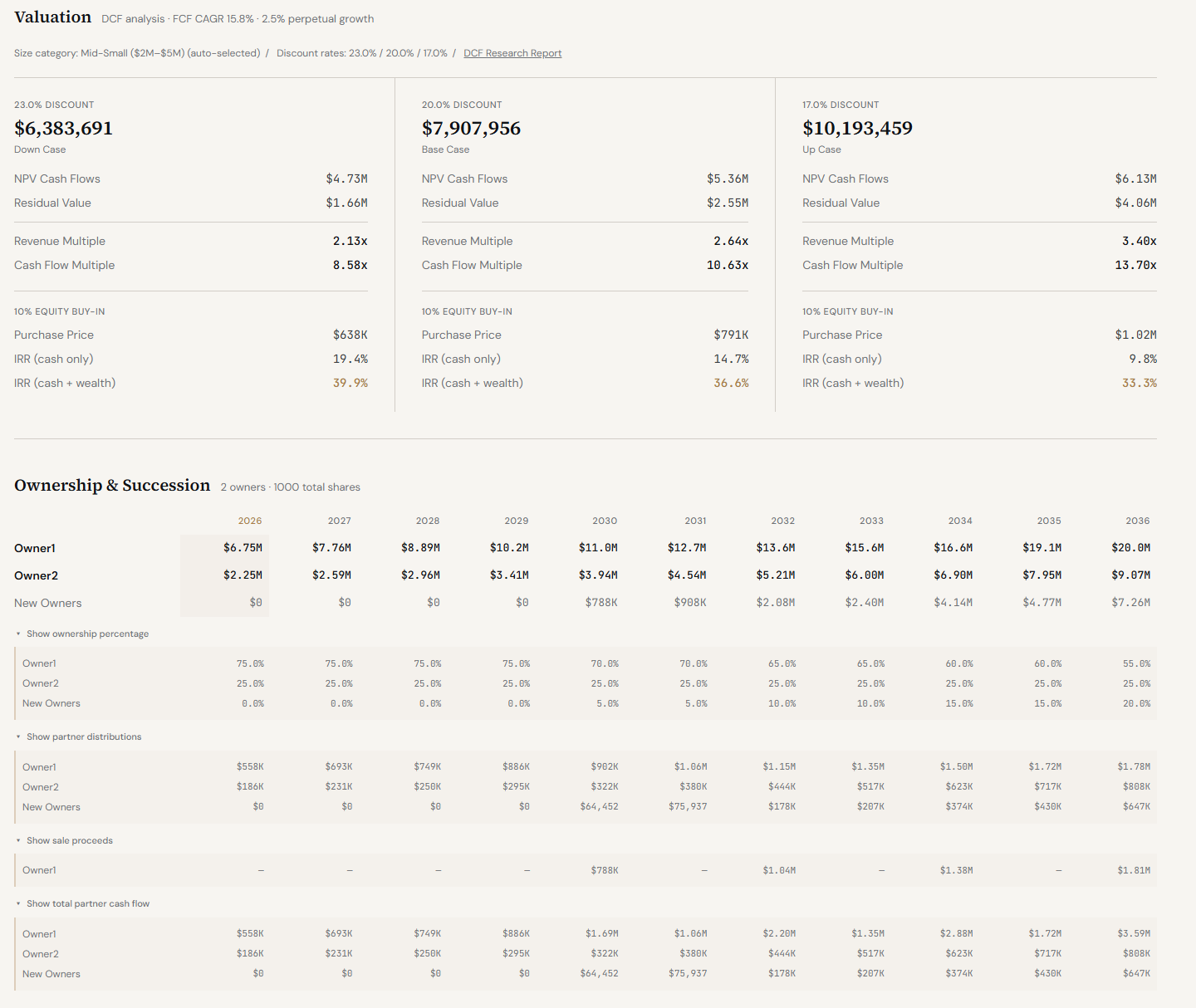Click Revenue Multiple 3.40x
The height and width of the screenshot is (1008, 1196).
tap(1139, 241)
